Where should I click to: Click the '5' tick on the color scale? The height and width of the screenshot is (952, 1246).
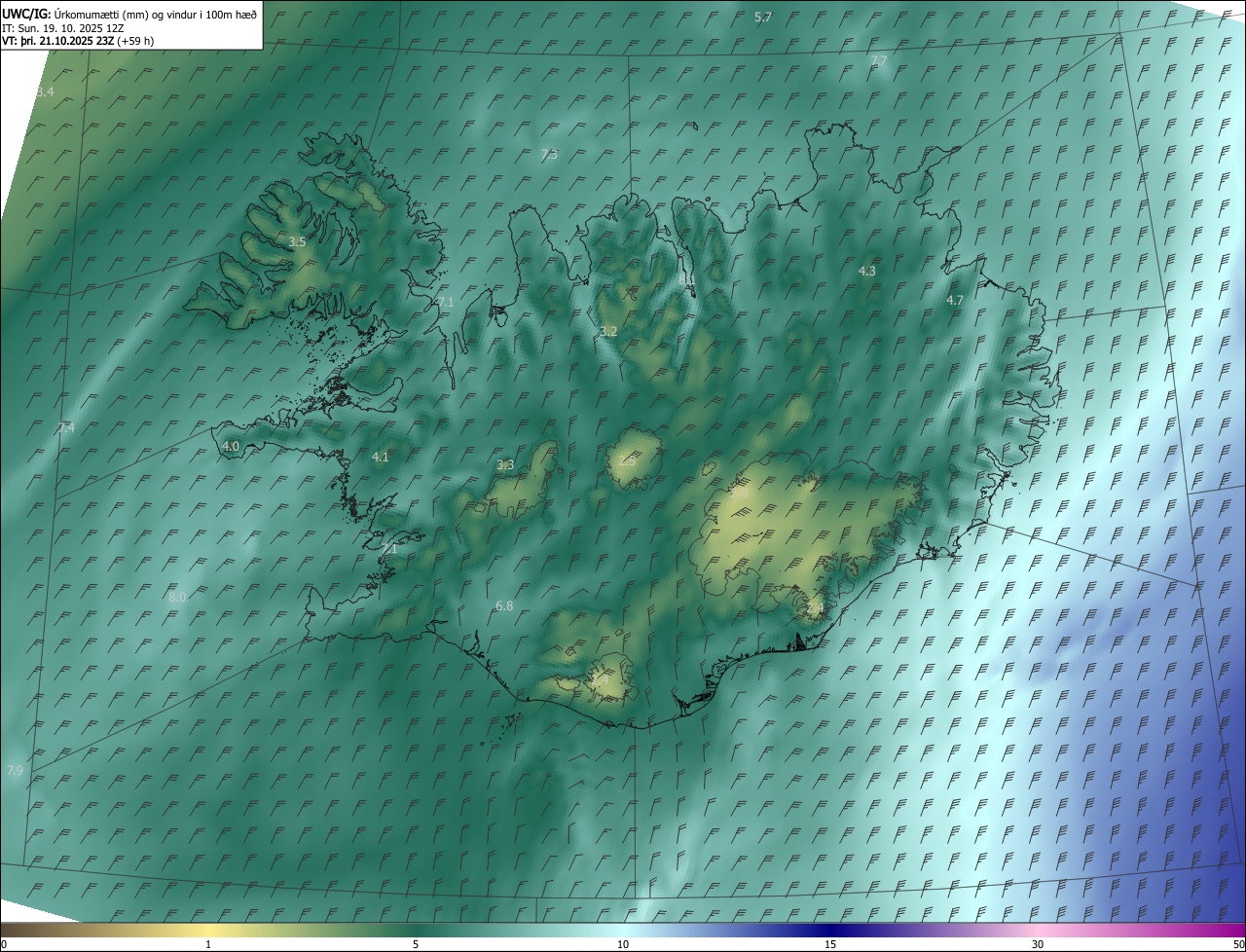pyautogui.click(x=416, y=945)
